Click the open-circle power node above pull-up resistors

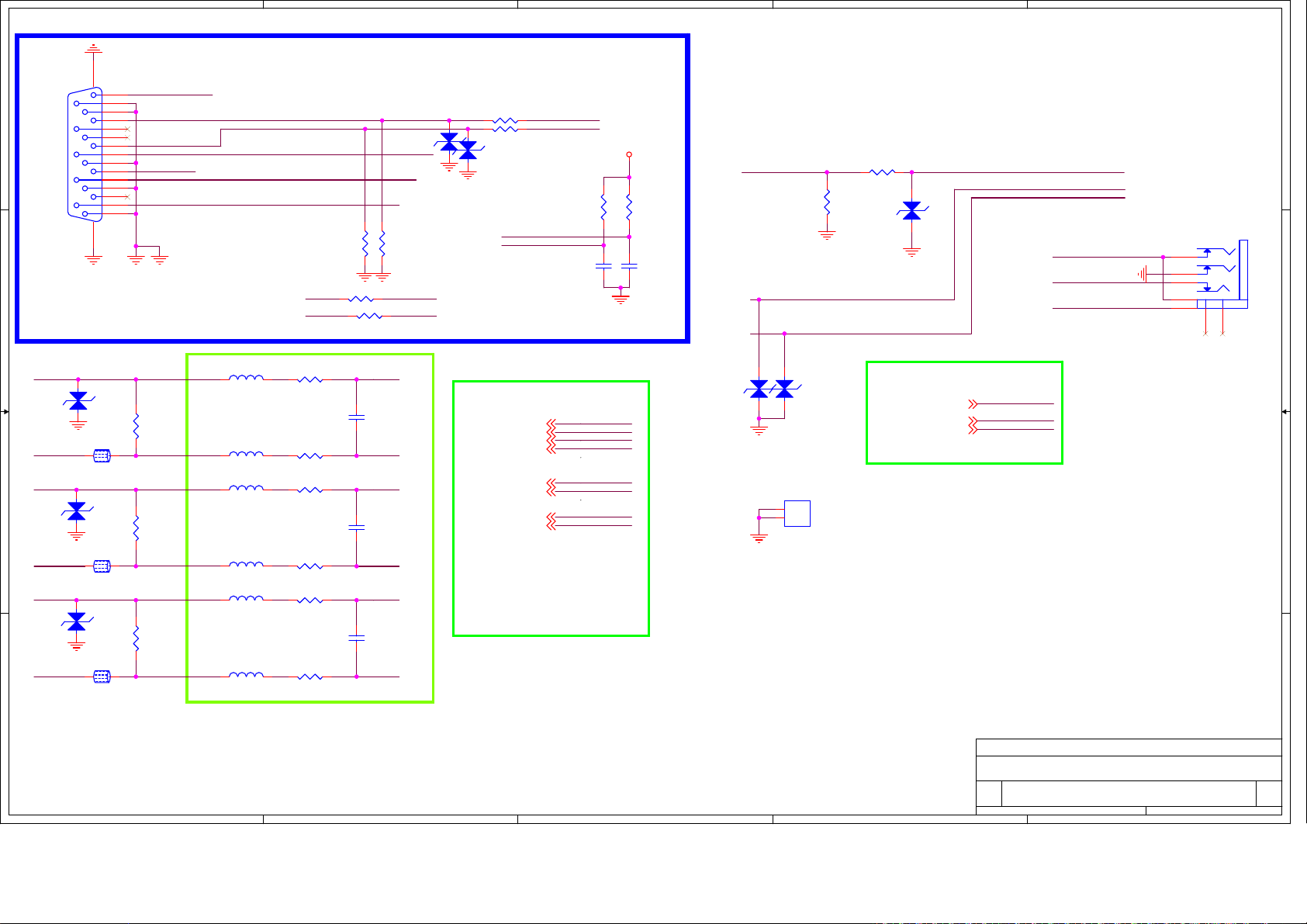tap(629, 154)
